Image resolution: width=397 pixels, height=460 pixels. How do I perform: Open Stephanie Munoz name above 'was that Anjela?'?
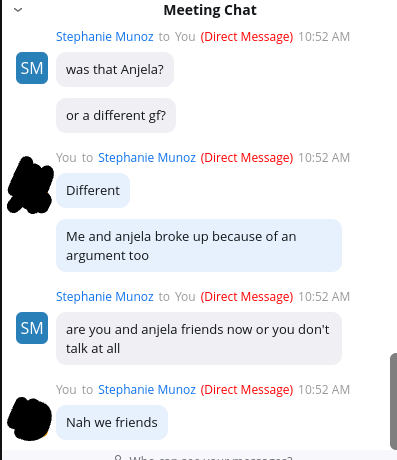click(105, 37)
